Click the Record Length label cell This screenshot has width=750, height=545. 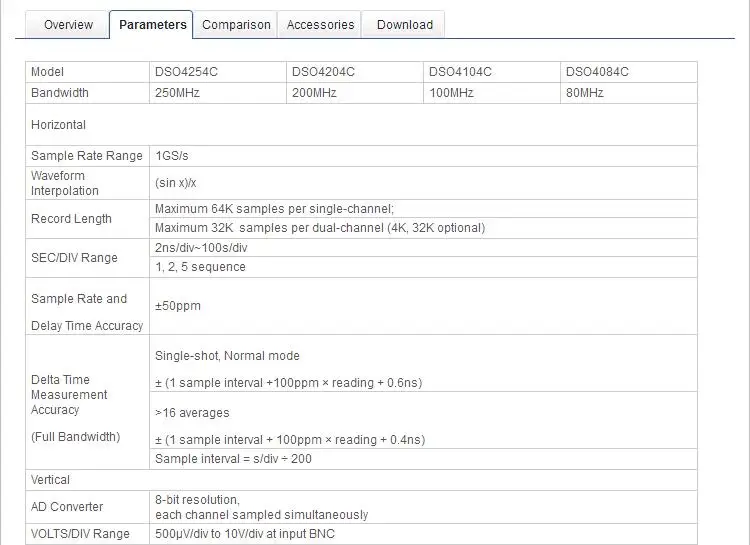(88, 219)
